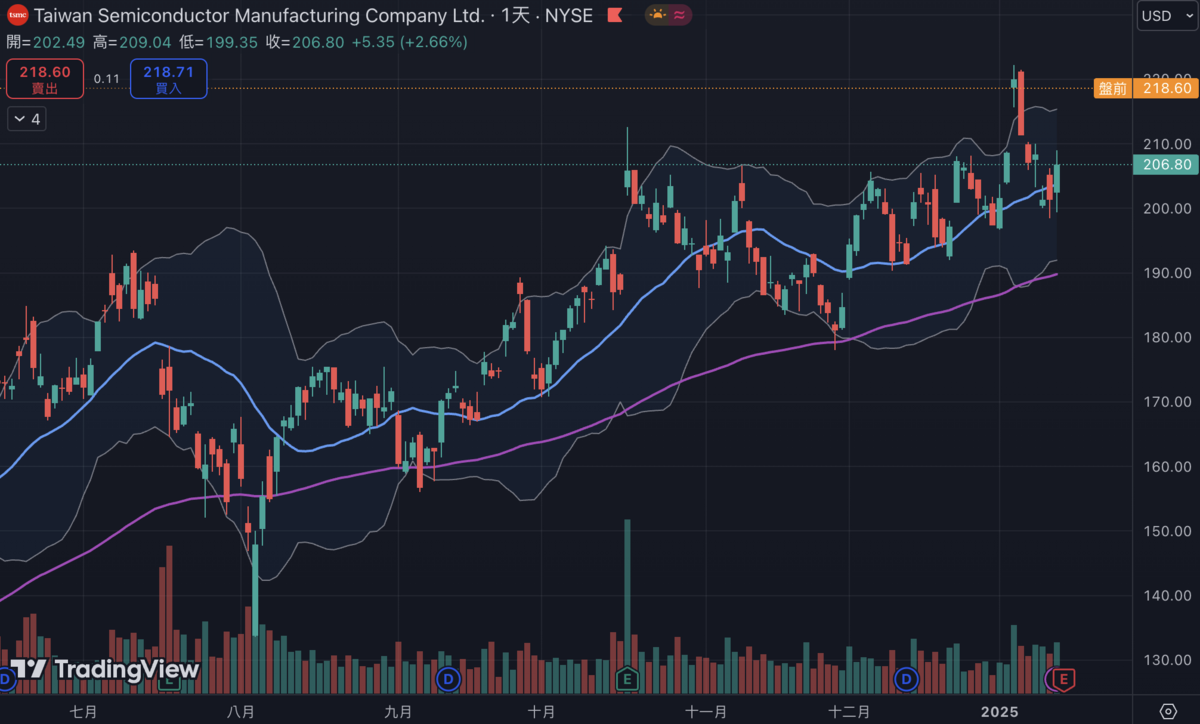
Task: Click the 140.00 price axis label
Action: 1166,596
